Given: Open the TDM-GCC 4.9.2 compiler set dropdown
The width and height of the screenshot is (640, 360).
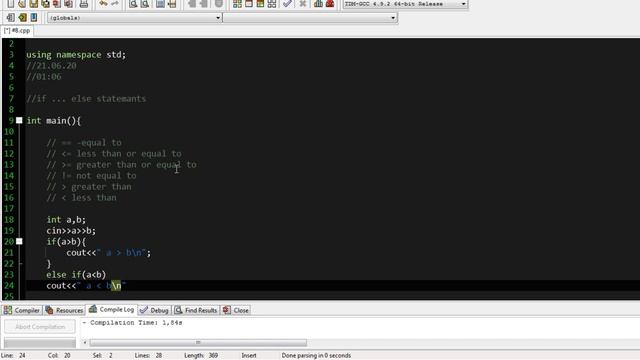Looking at the screenshot, I should click(x=405, y=4).
